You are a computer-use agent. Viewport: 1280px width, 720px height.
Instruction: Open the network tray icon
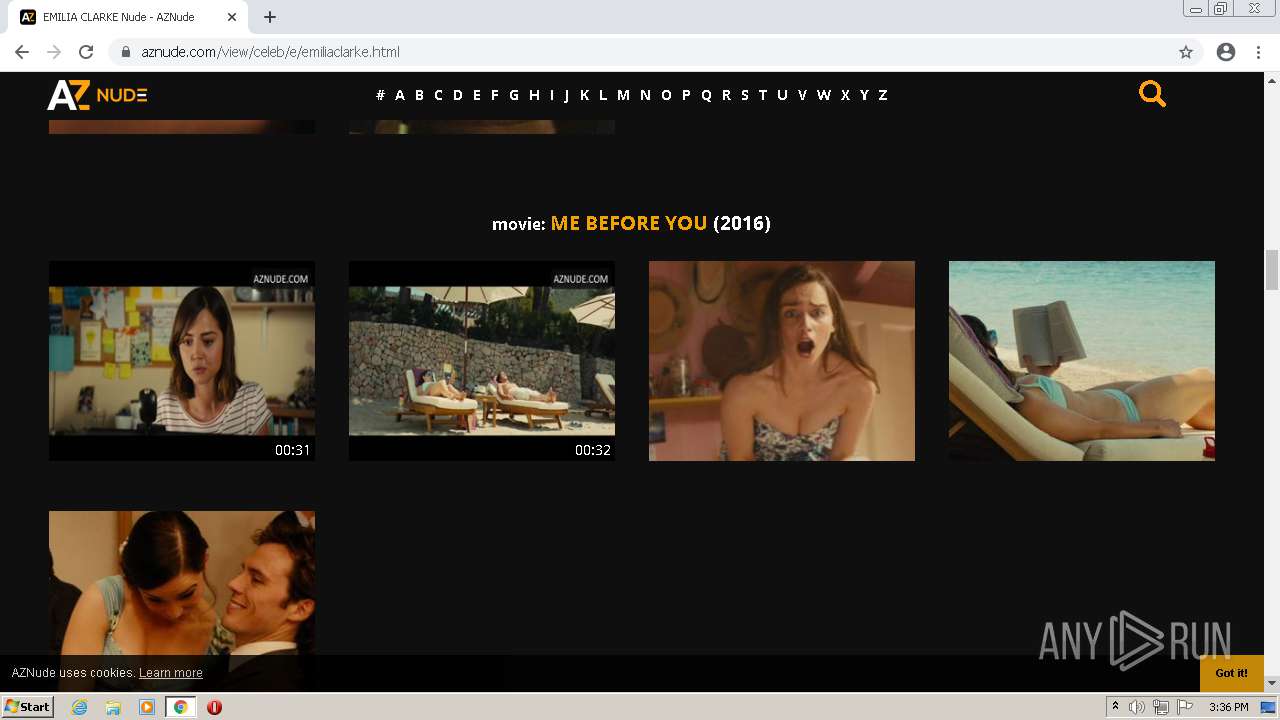pyautogui.click(x=1161, y=707)
